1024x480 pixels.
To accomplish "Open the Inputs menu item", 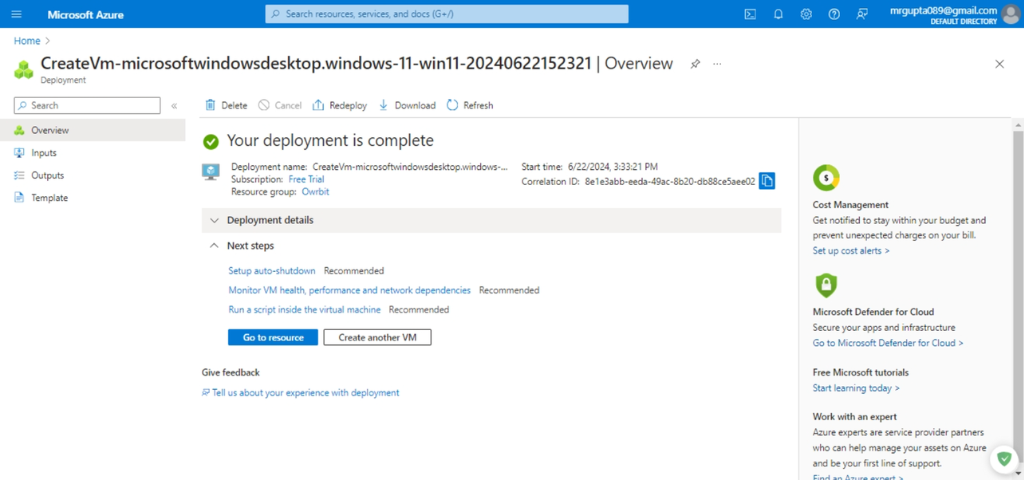I will click(x=43, y=153).
